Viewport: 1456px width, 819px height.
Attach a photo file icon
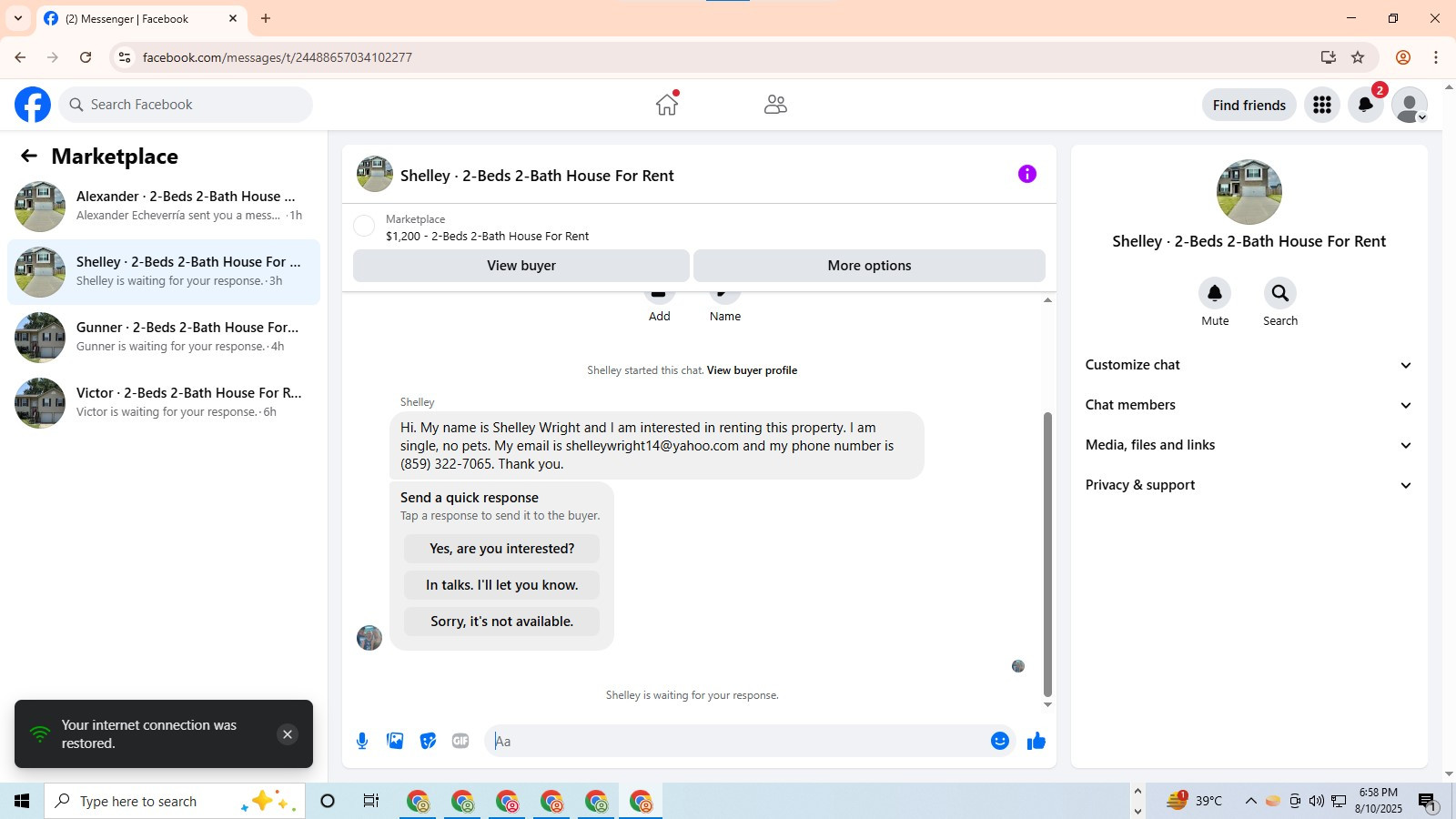395,741
